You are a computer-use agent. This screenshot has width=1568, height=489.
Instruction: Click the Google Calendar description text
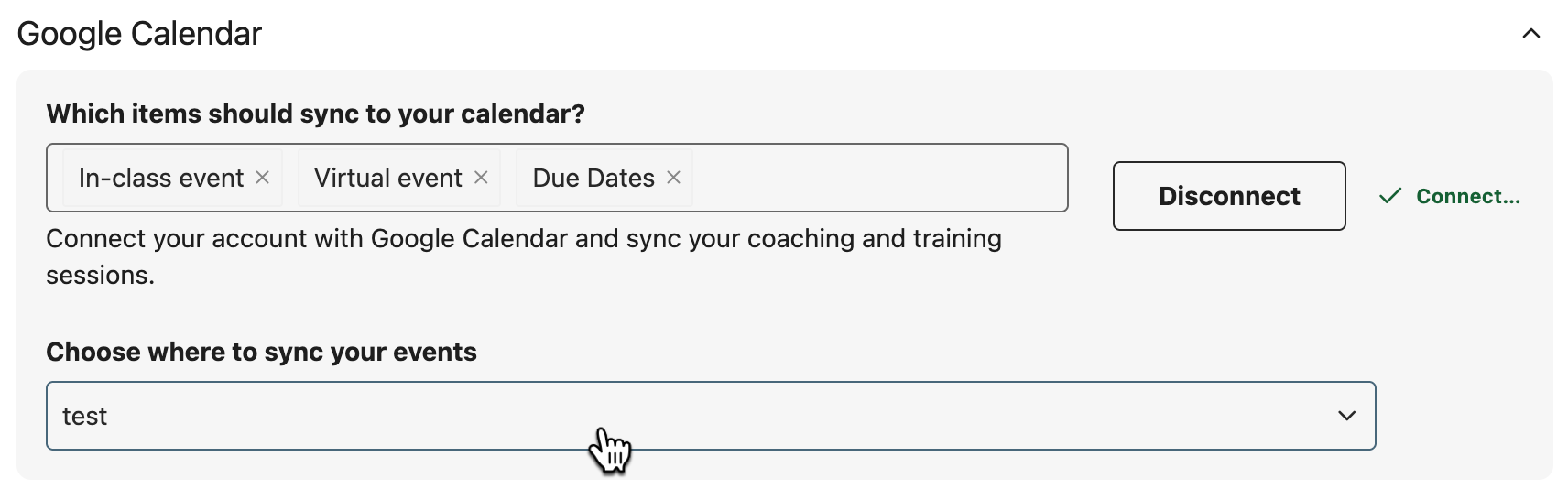click(524, 256)
